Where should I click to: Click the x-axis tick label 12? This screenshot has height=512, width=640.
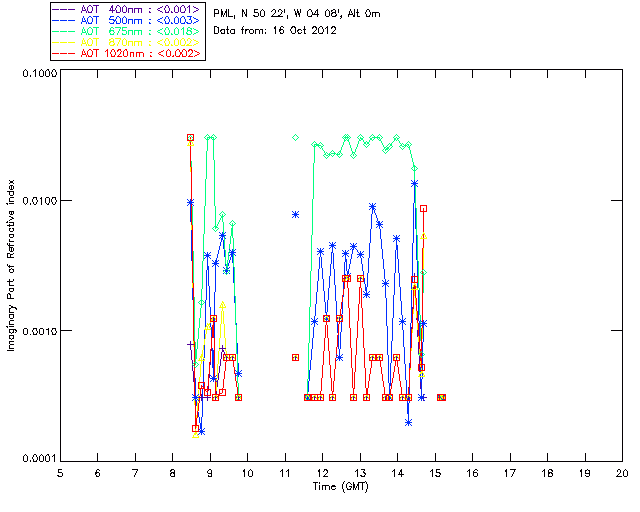tap(322, 473)
